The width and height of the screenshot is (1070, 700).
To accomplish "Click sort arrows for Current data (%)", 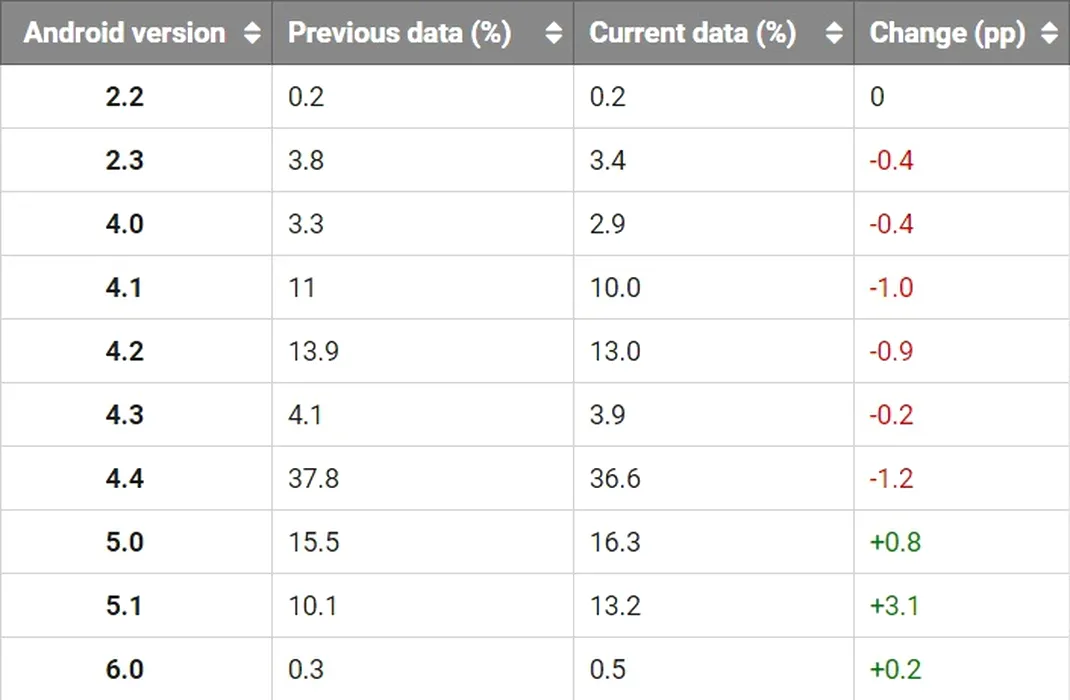I will point(834,33).
